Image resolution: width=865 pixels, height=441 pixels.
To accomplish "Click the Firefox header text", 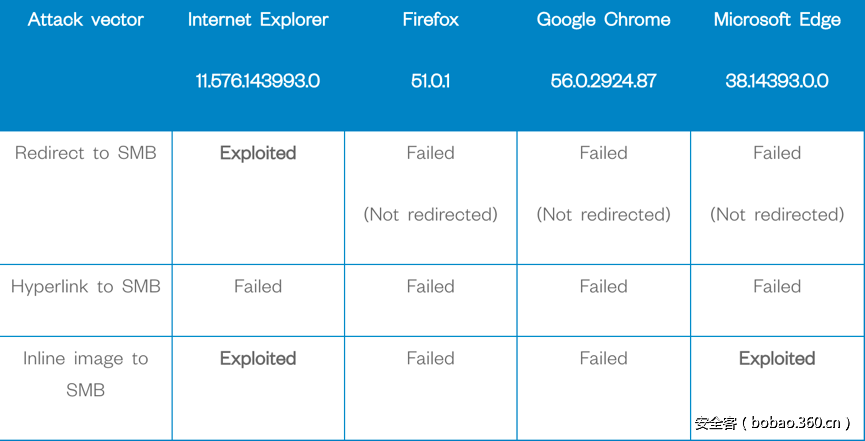I will point(430,20).
